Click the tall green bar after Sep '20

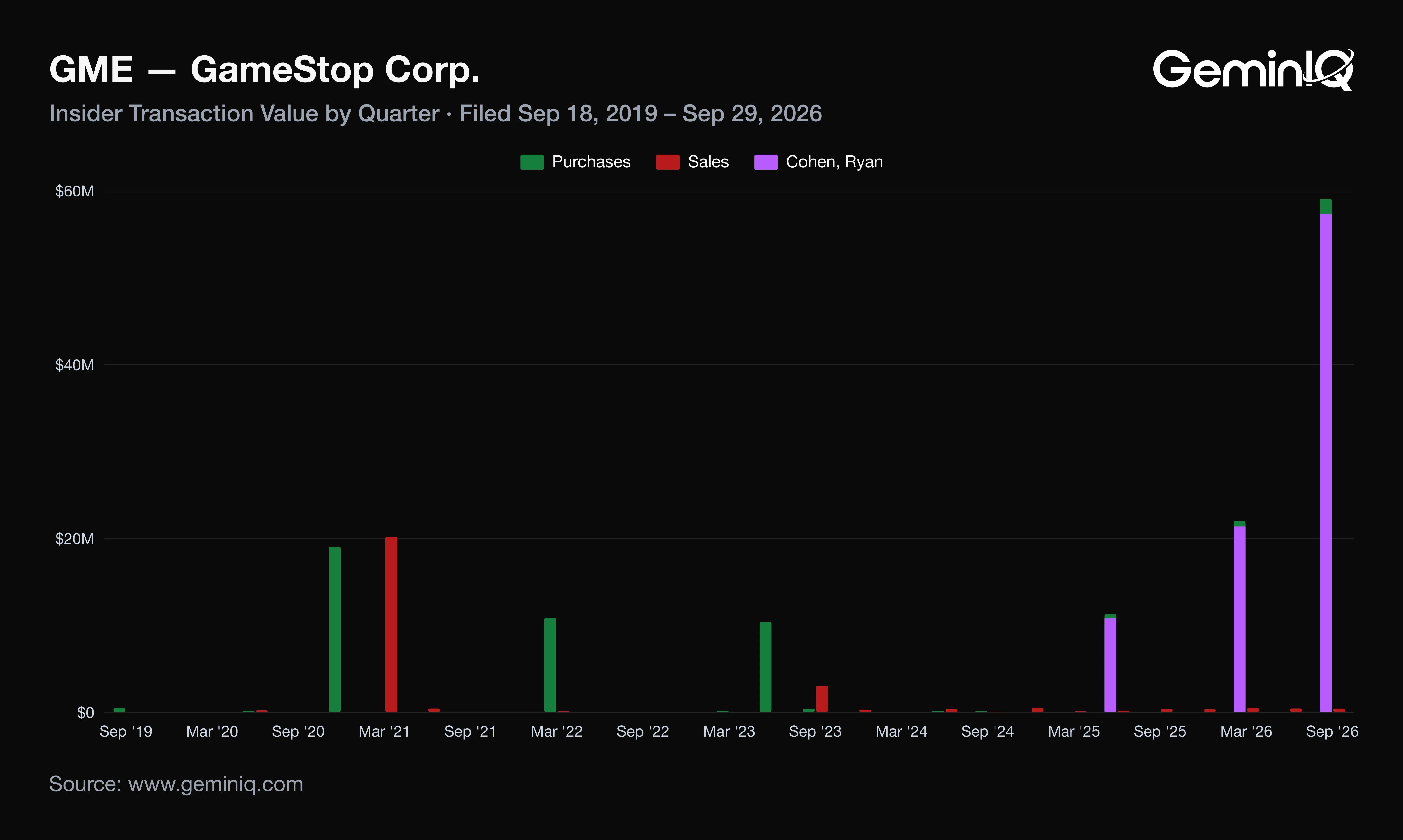pyautogui.click(x=335, y=629)
